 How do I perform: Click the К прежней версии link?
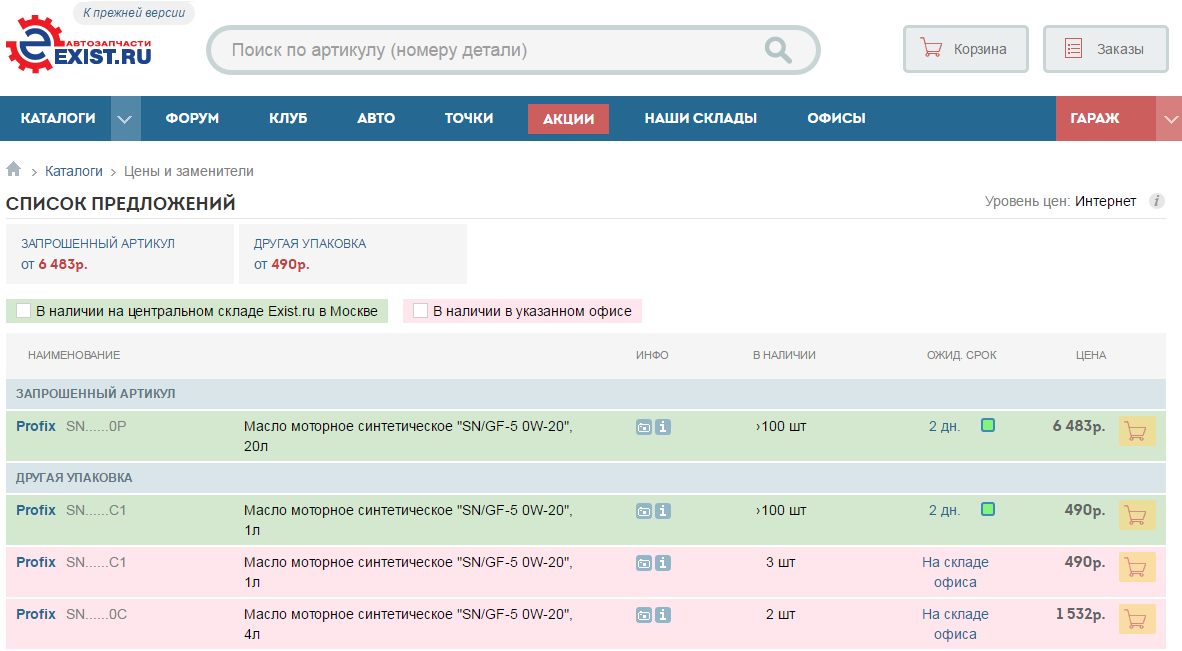pyautogui.click(x=134, y=13)
